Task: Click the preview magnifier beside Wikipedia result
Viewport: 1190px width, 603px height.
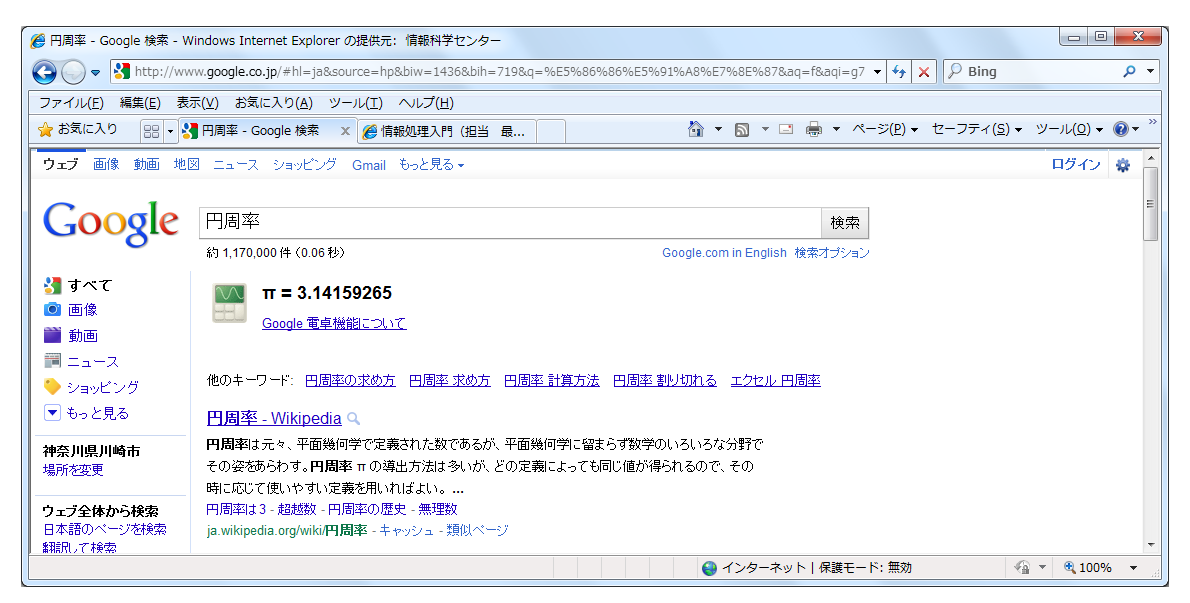Action: point(353,419)
